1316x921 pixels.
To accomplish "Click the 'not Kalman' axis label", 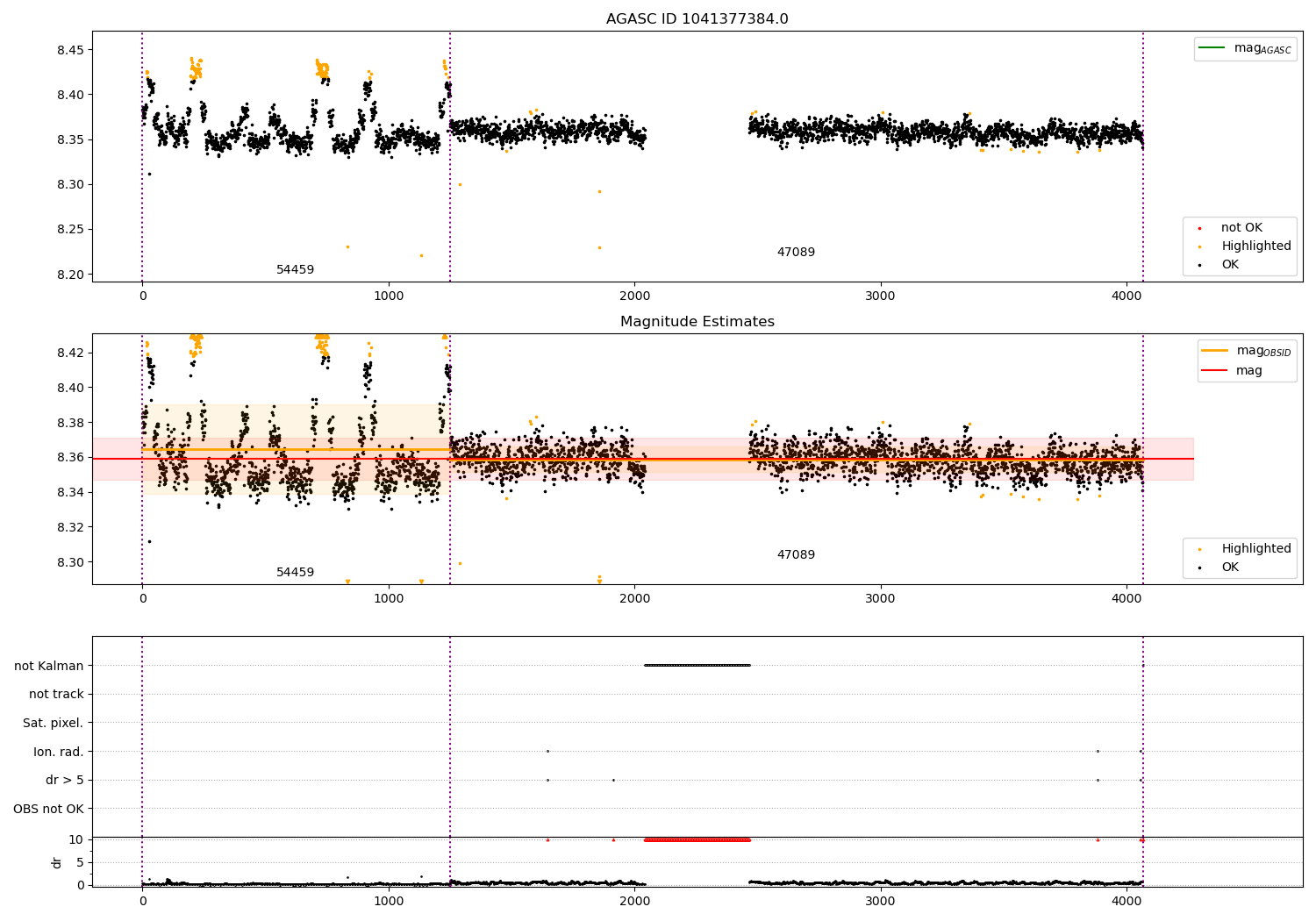I will (48, 666).
